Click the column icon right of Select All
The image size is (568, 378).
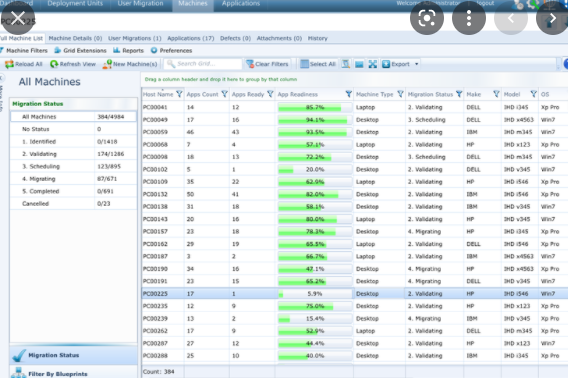point(346,64)
